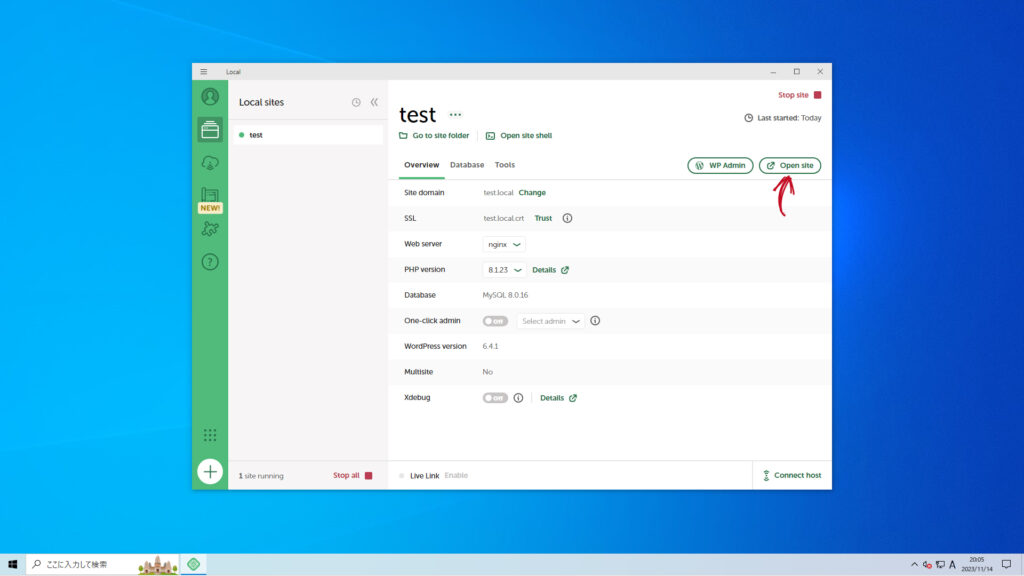Image resolution: width=1024 pixels, height=576 pixels.
Task: Switch to the Tools tab
Action: point(504,165)
